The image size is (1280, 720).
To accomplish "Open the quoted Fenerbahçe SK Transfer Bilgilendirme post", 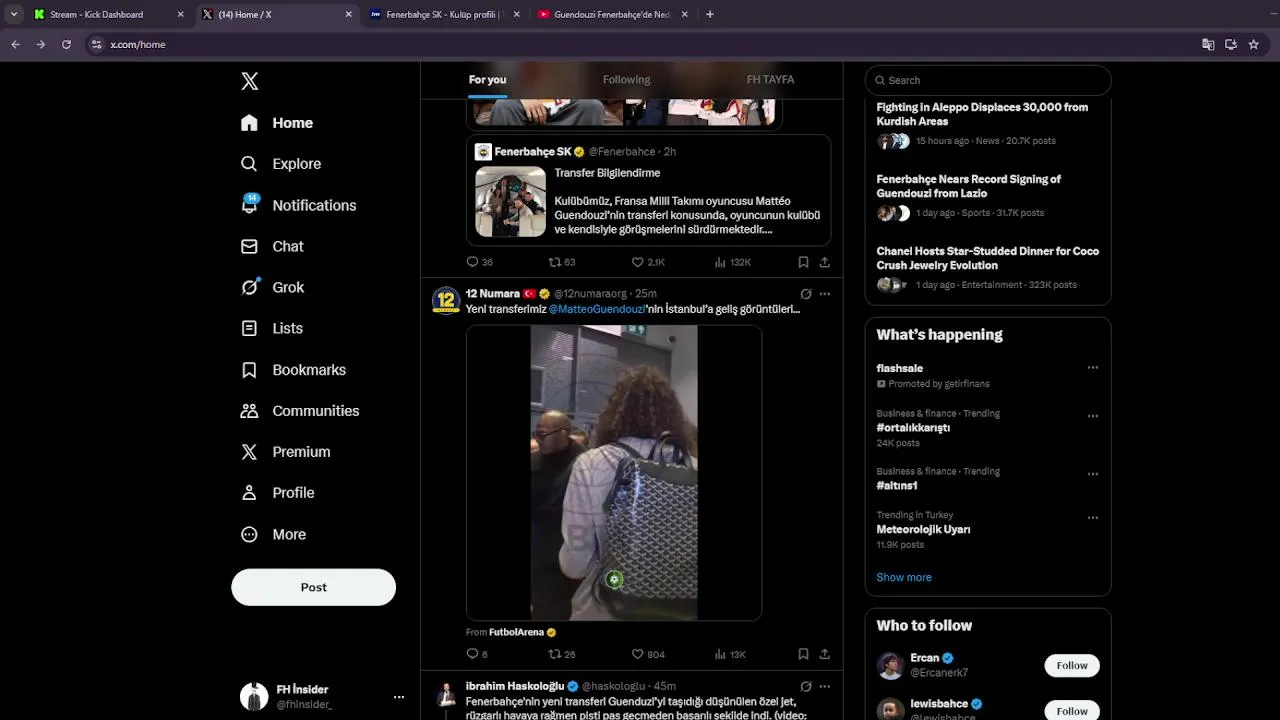I will tap(648, 191).
